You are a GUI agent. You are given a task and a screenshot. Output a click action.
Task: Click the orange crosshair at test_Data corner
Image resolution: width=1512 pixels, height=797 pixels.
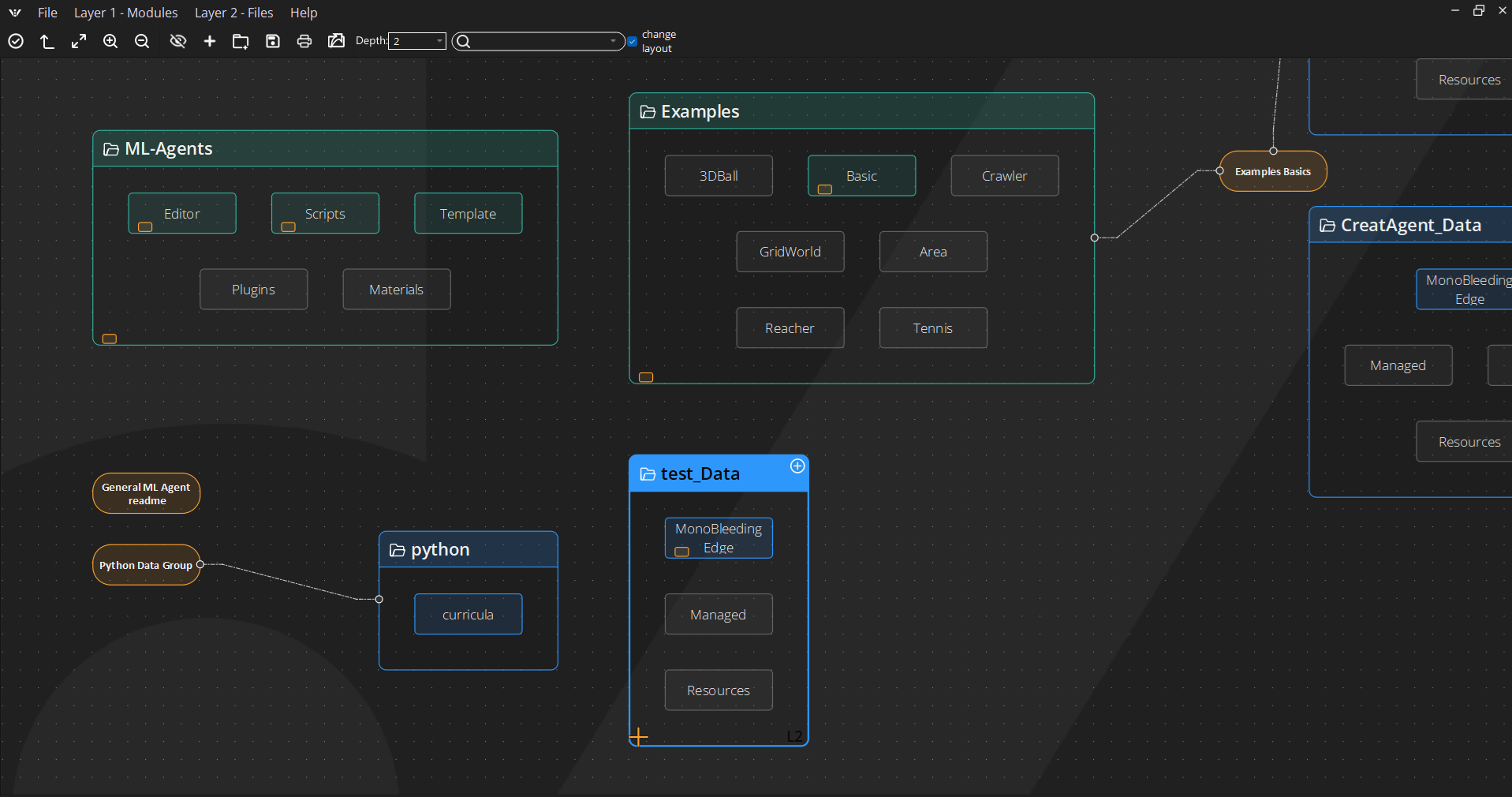point(639,737)
